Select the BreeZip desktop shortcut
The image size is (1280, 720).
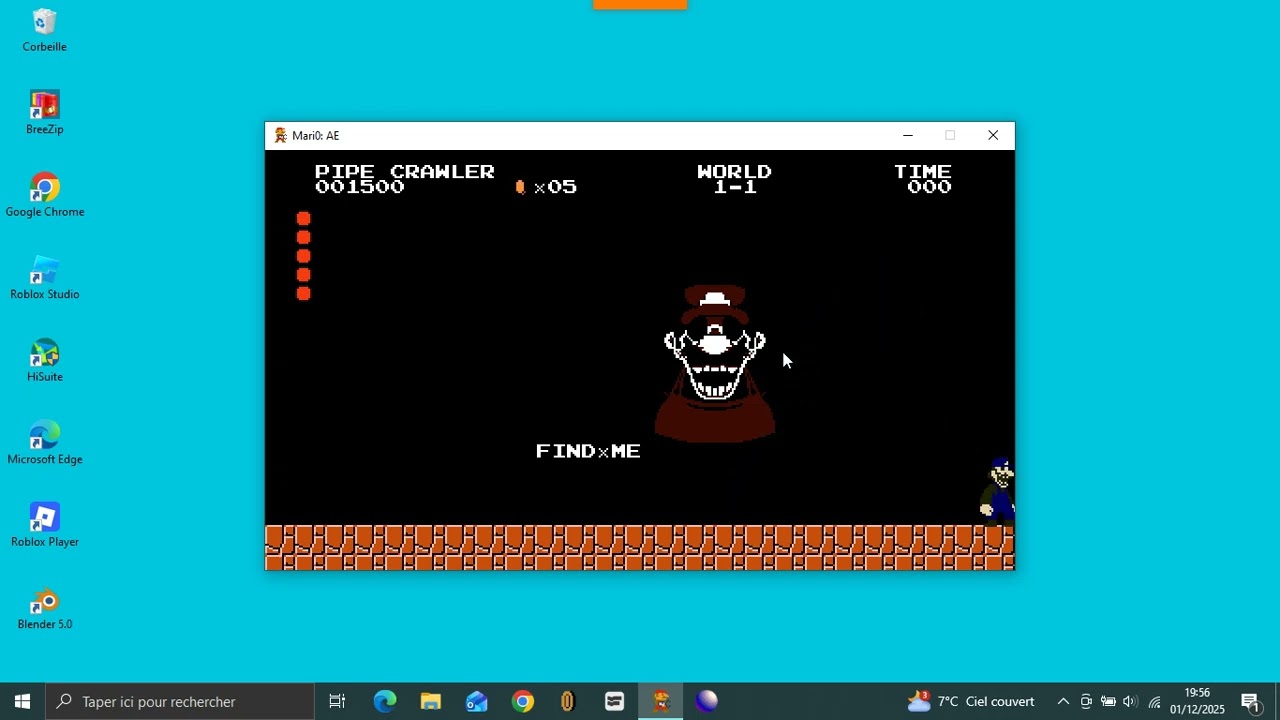click(x=44, y=112)
